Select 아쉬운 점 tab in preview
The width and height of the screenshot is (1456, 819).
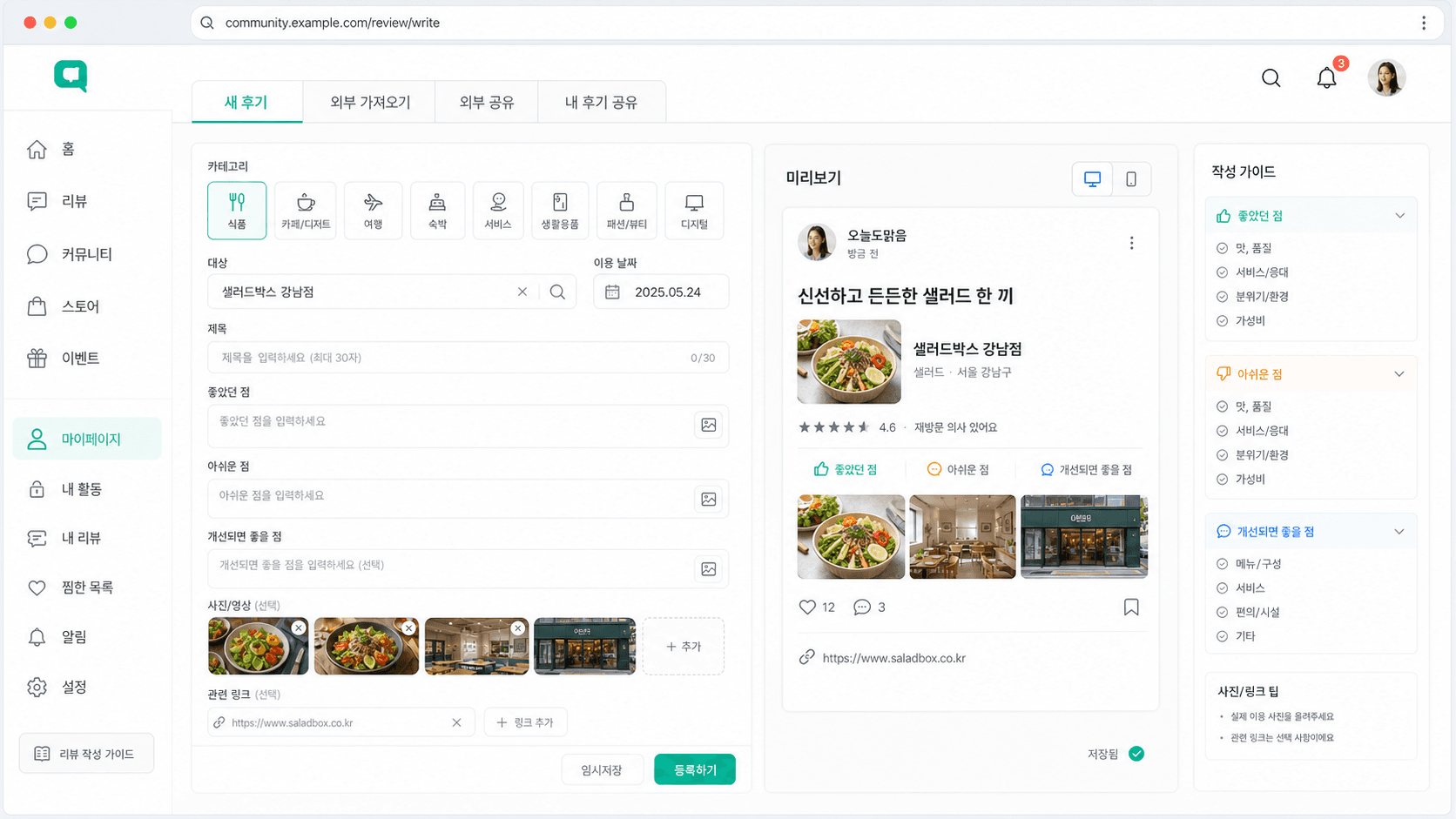coord(958,470)
